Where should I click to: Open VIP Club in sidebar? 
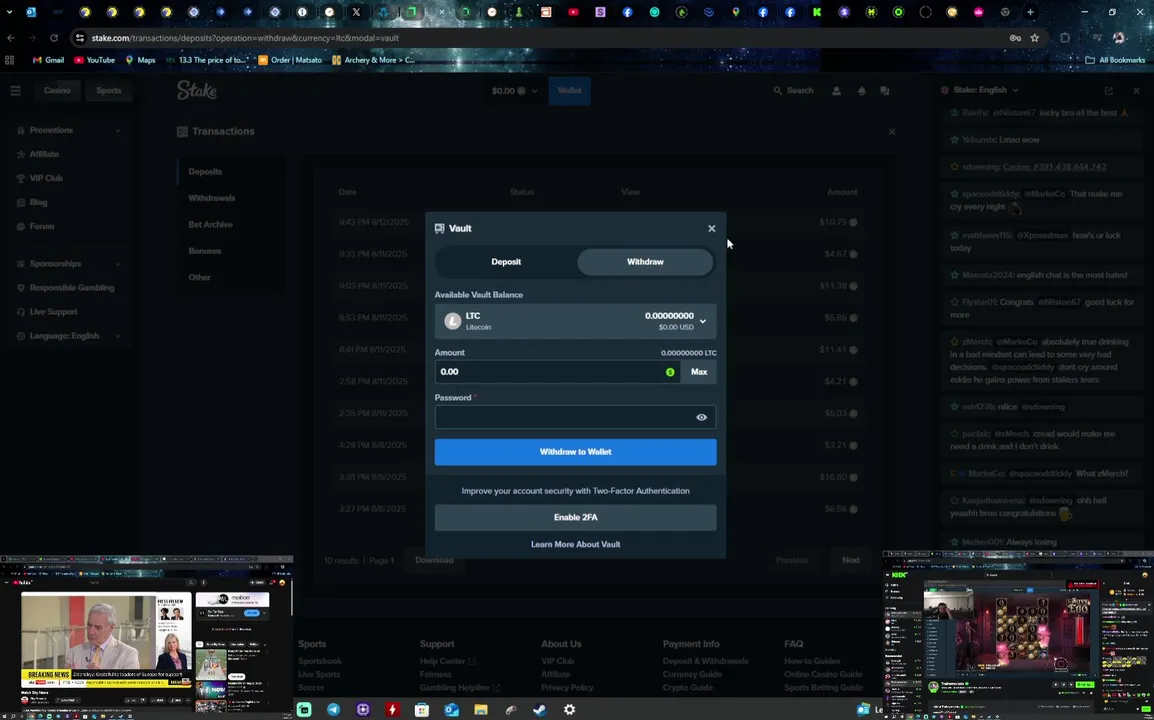pyautogui.click(x=46, y=178)
